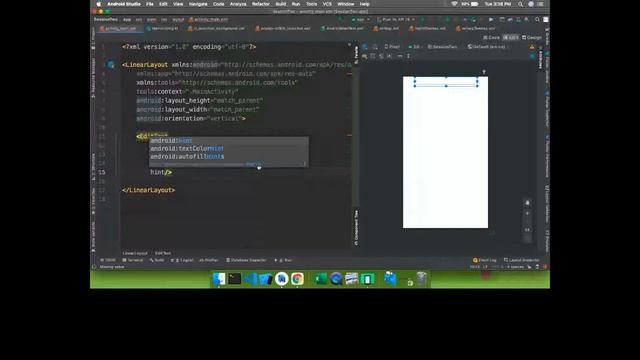Open Terminal from the Dock

coord(235,279)
